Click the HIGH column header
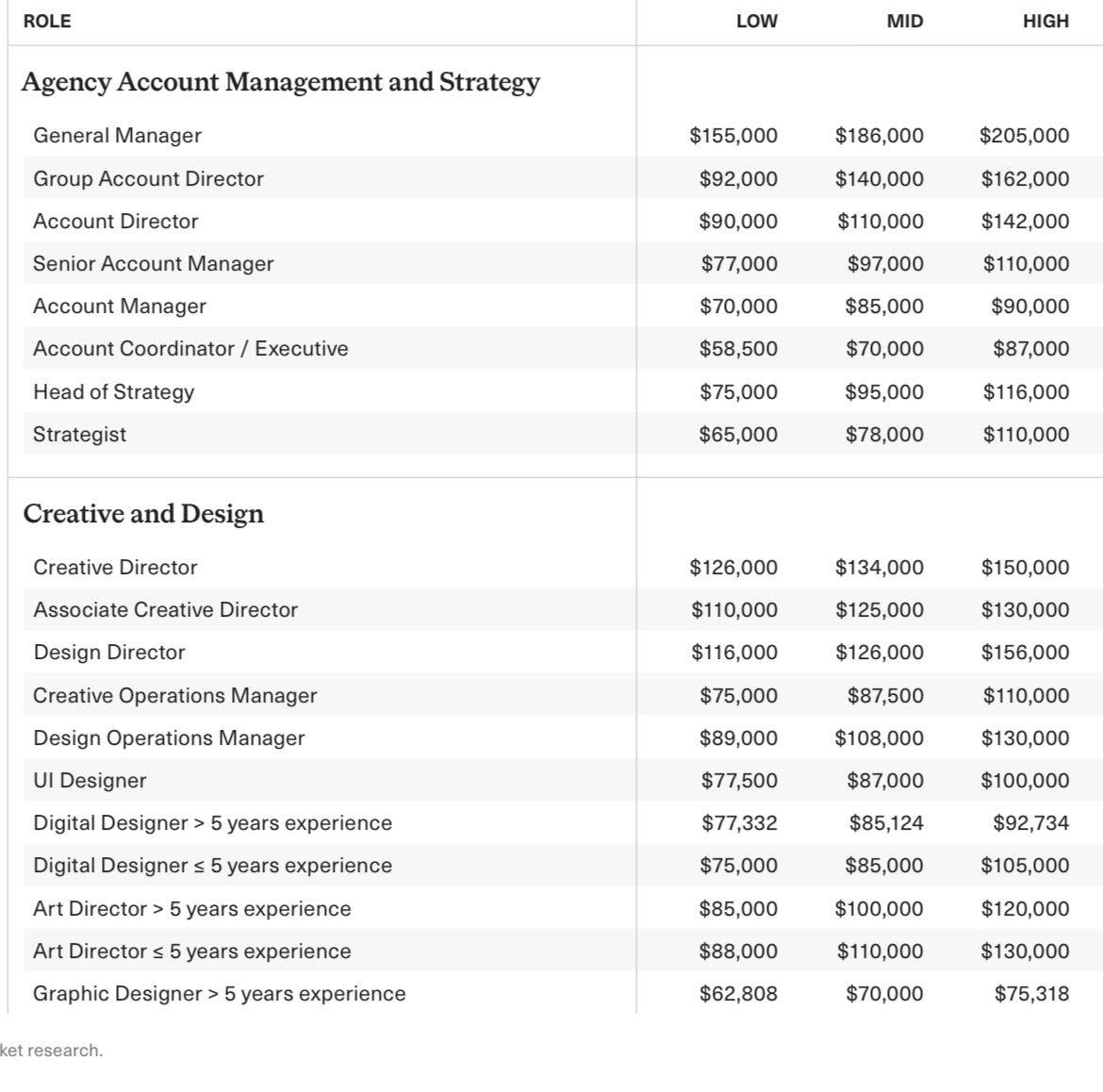 (1046, 21)
